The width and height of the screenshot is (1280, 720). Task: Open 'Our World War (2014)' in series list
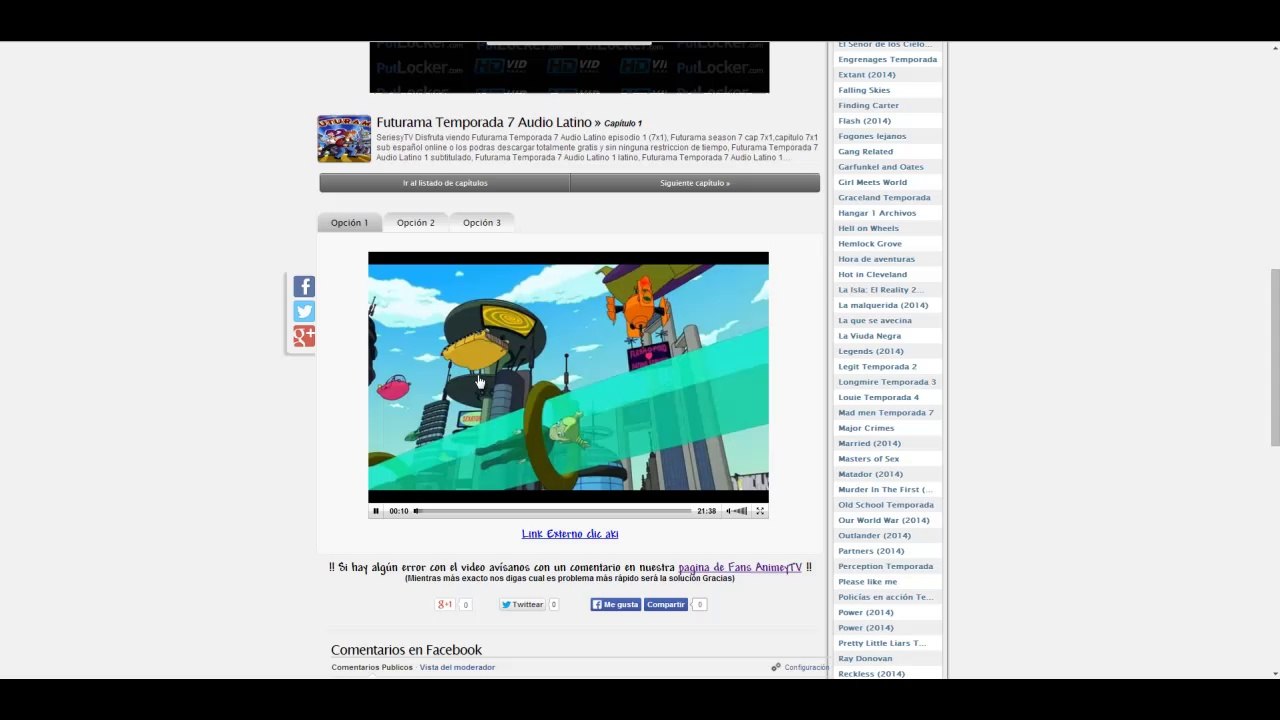(x=884, y=520)
